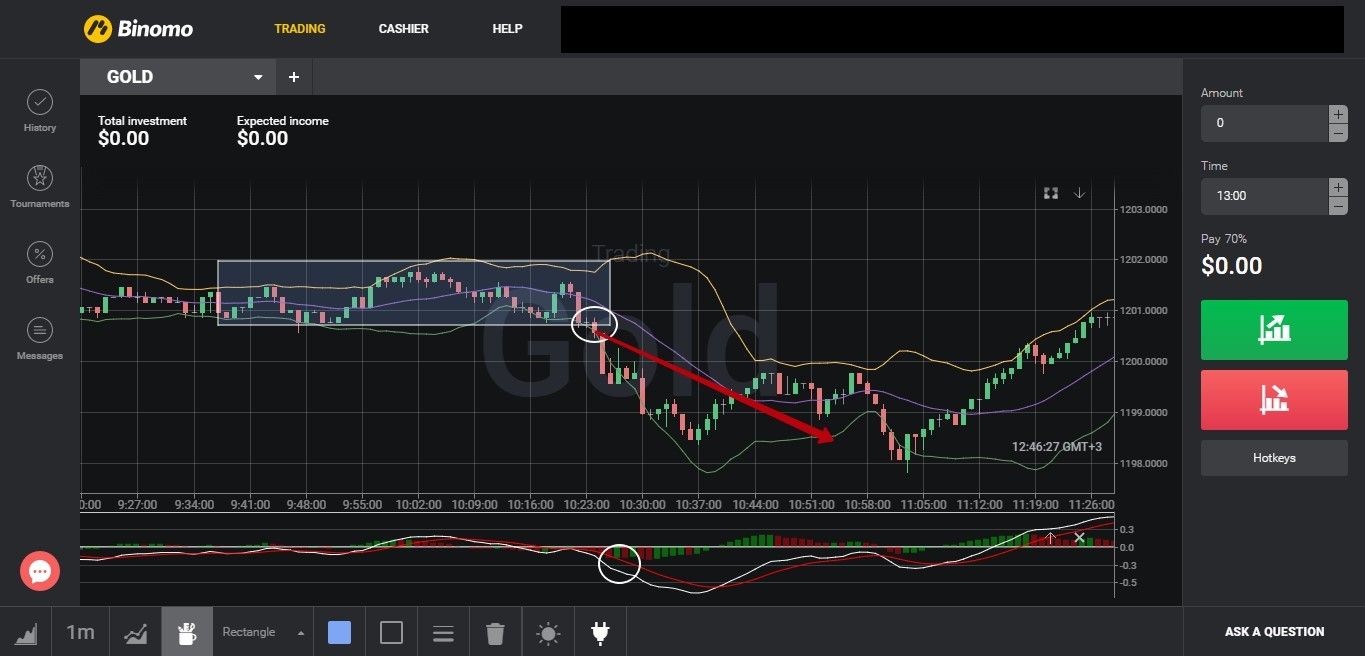Click the down arrow above the chart
Viewport: 1365px width, 656px height.
point(1080,193)
